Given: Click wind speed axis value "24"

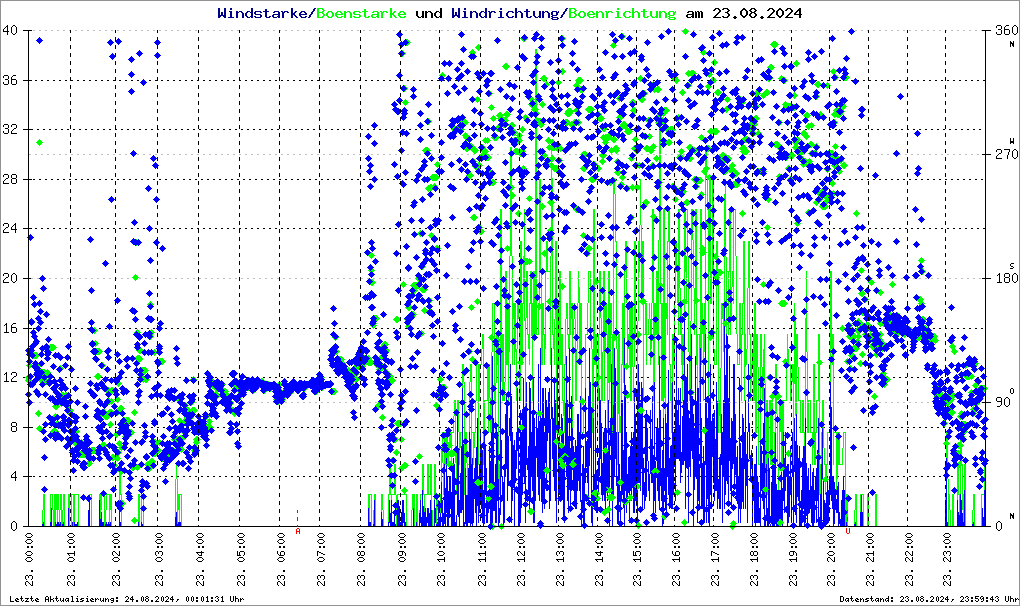Looking at the screenshot, I should pos(10,228).
